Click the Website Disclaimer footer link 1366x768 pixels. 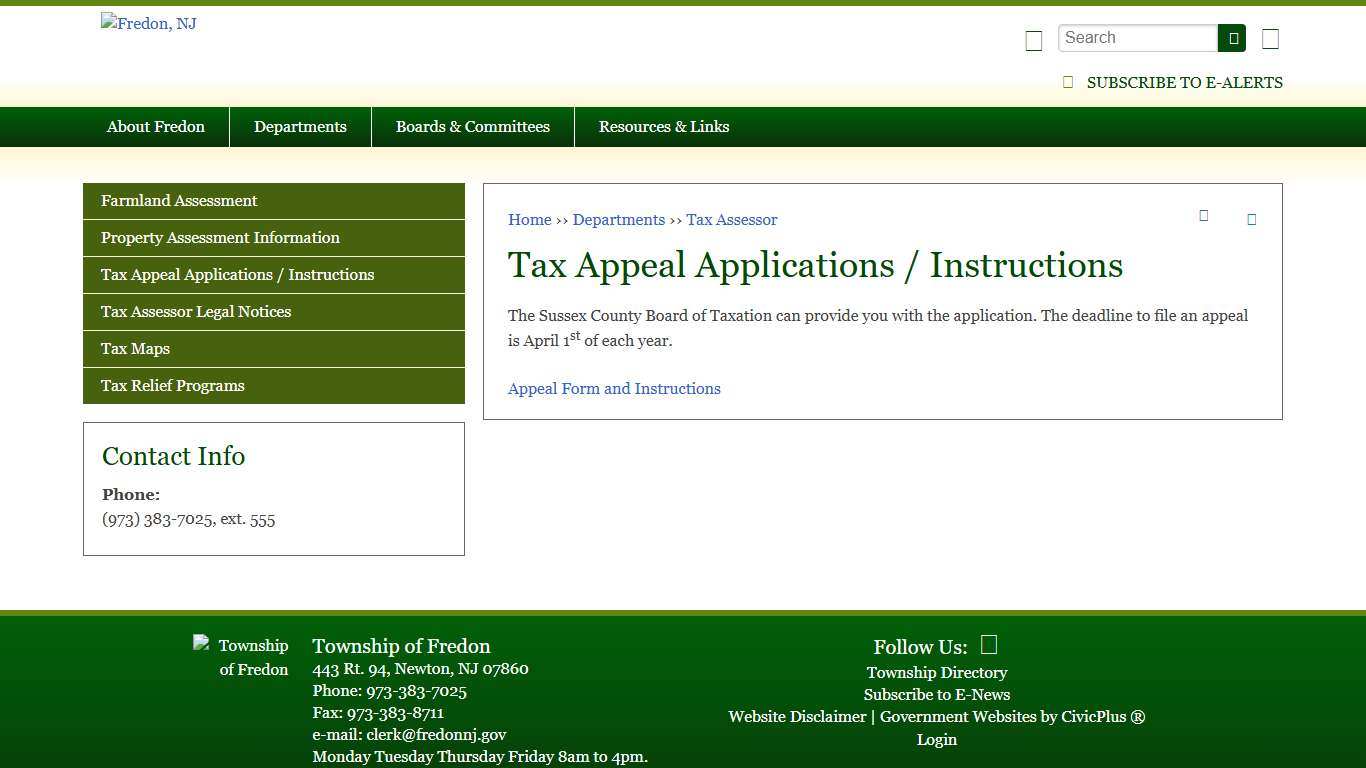797,716
